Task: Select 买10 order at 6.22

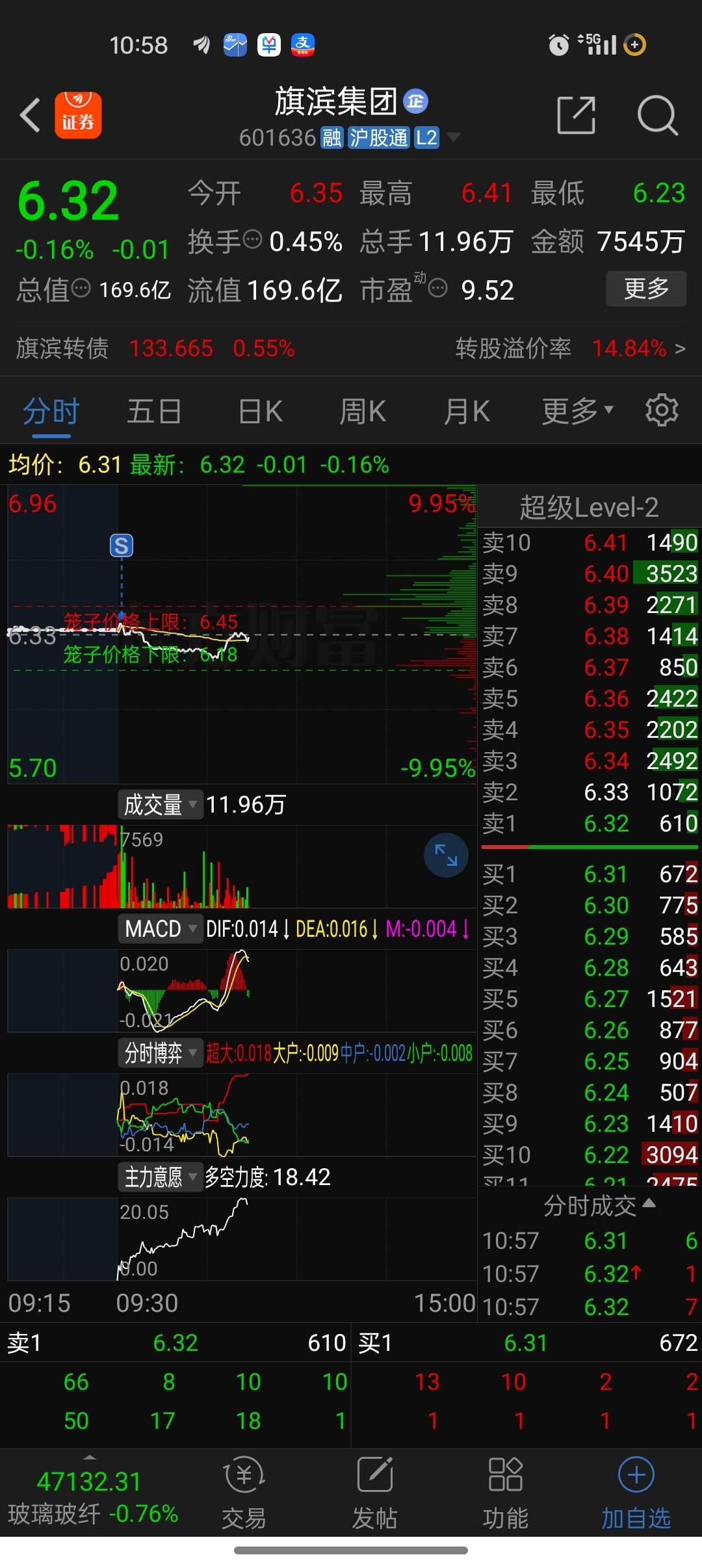Action: [x=590, y=1155]
